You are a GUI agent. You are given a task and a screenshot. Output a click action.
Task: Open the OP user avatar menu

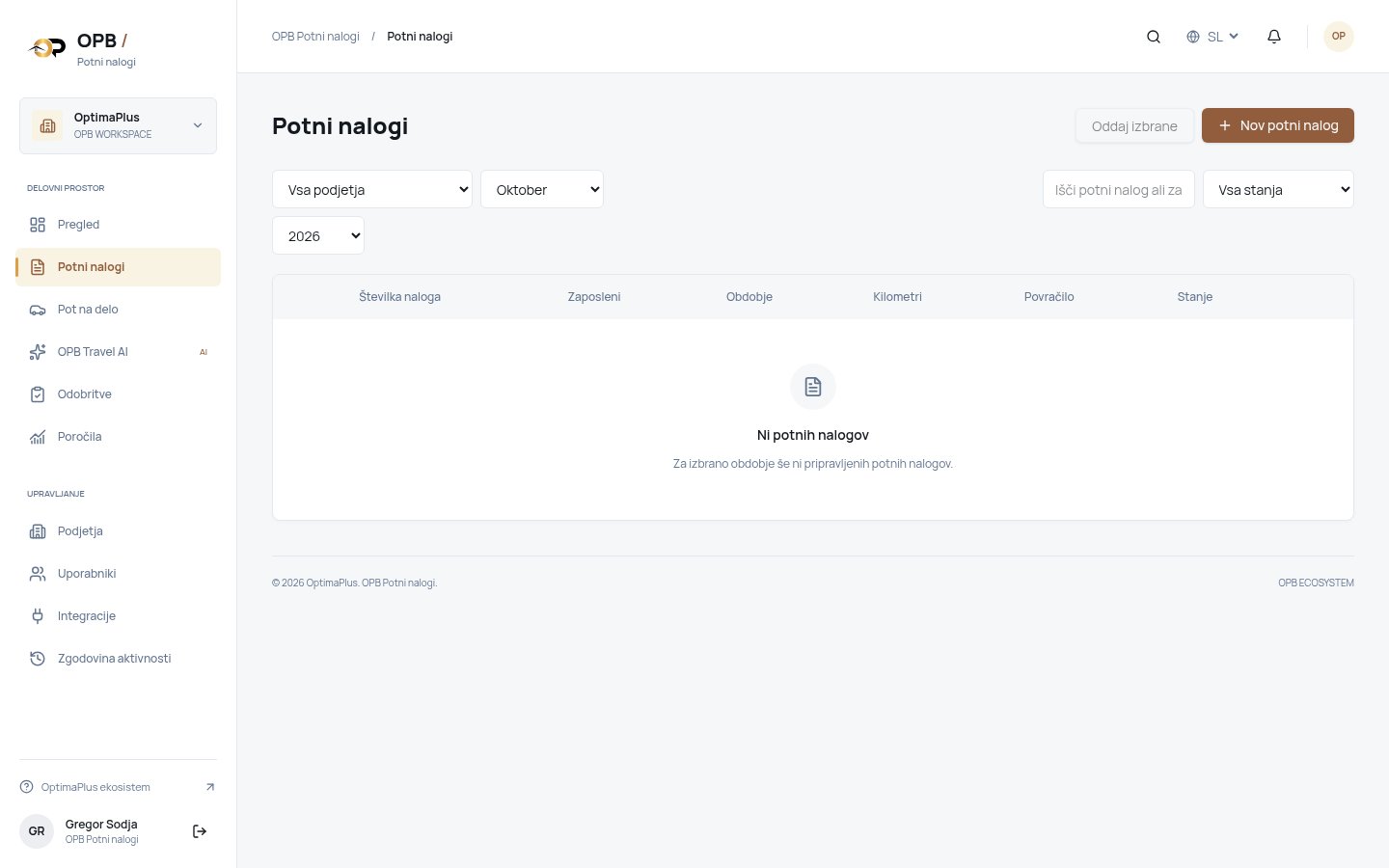[1339, 37]
